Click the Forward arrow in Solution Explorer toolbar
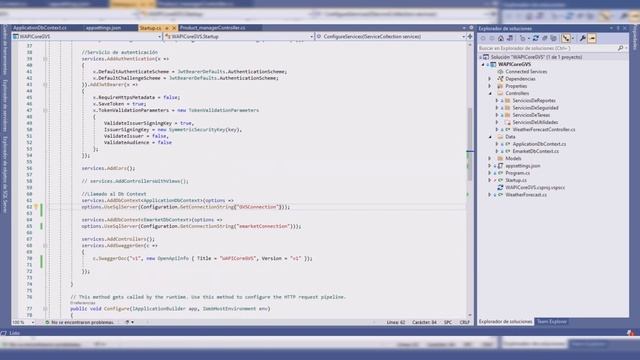 [x=492, y=38]
